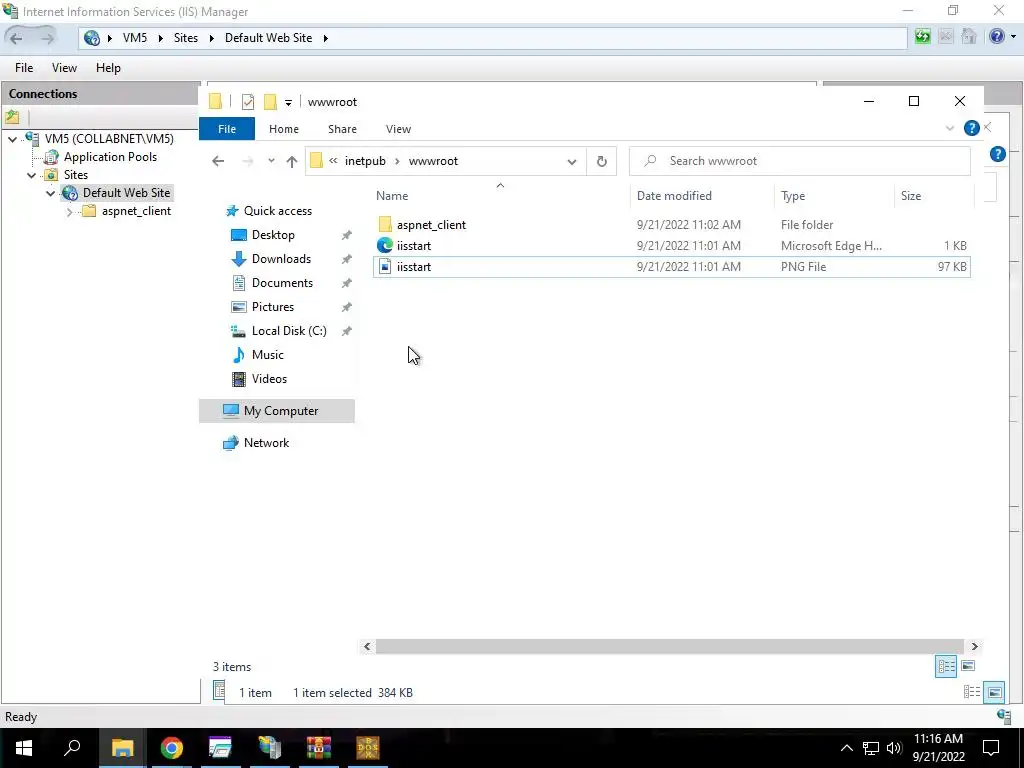1024x768 pixels.
Task: Click the IIS Manager home icon
Action: (968, 37)
